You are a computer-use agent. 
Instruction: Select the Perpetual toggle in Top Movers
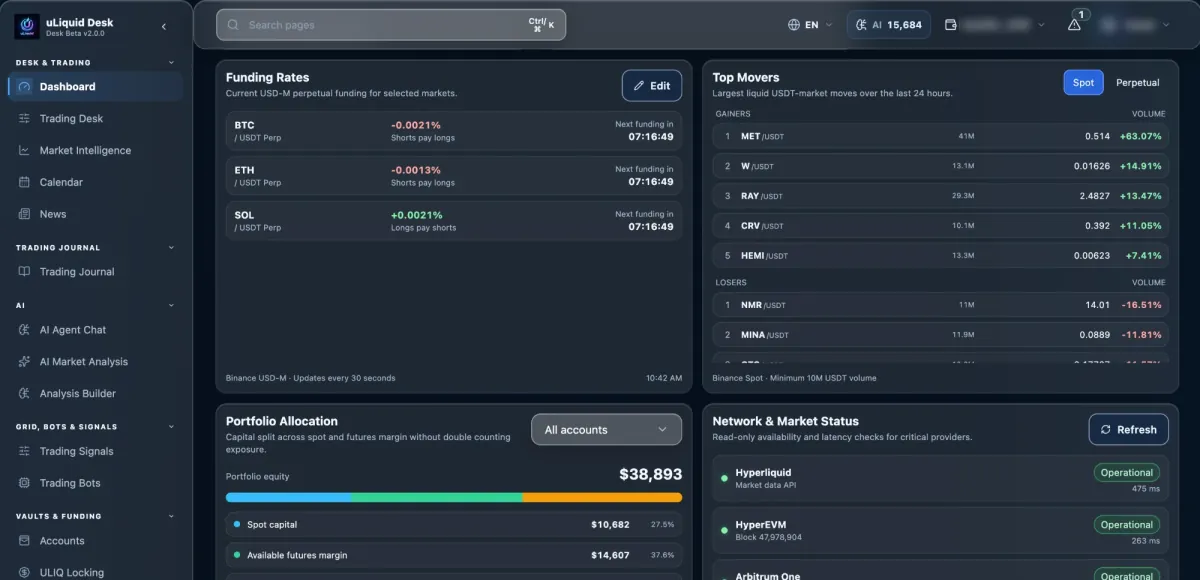[x=1138, y=83]
